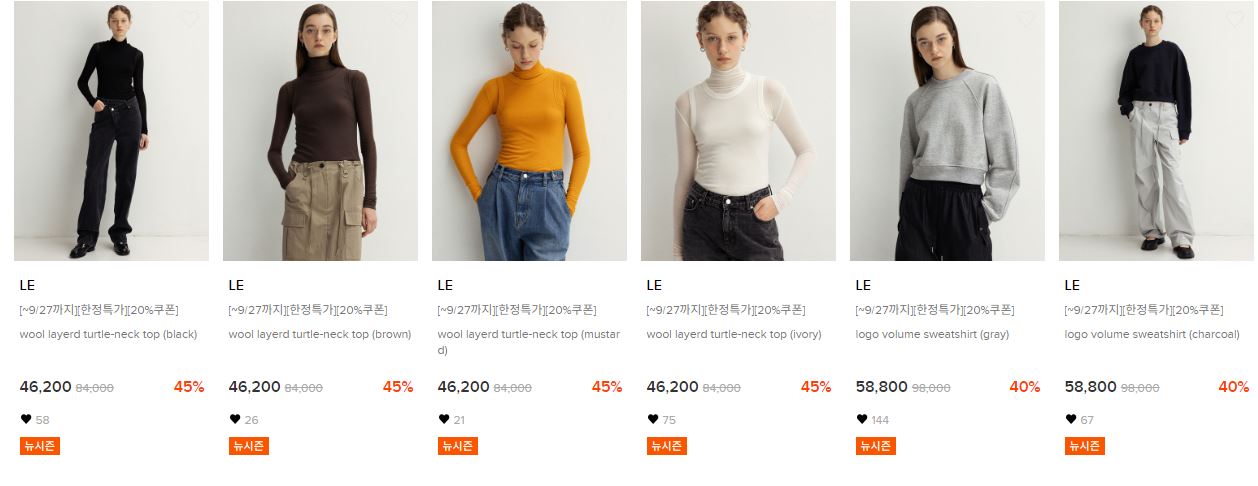Click the heart icon showing 144 likes
The width and height of the screenshot is (1258, 486).
tap(861, 419)
